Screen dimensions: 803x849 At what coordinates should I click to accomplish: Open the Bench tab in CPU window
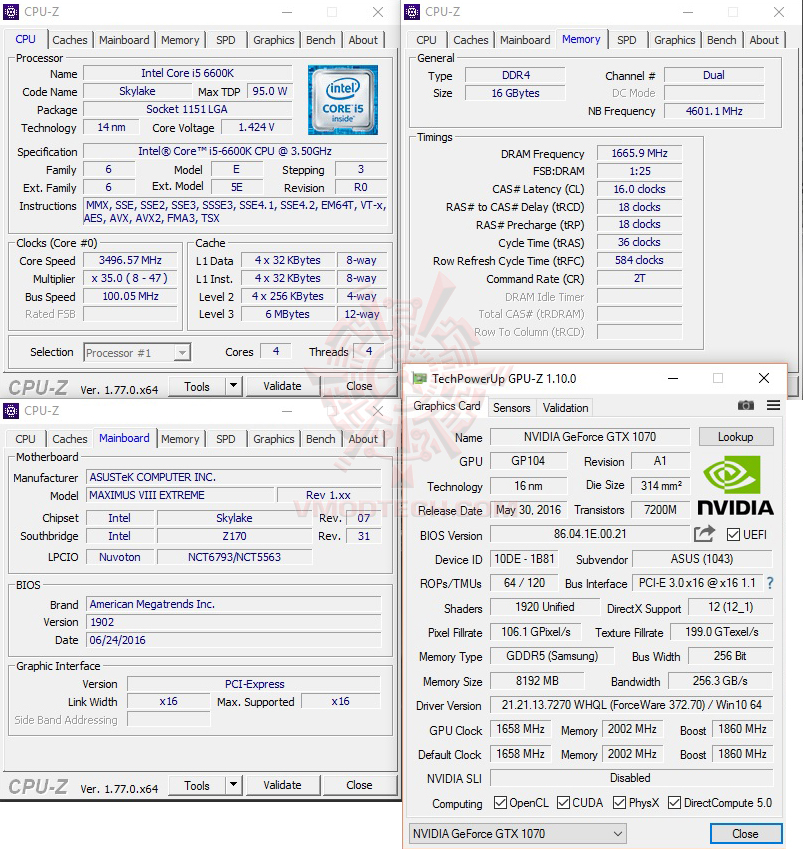coord(321,40)
